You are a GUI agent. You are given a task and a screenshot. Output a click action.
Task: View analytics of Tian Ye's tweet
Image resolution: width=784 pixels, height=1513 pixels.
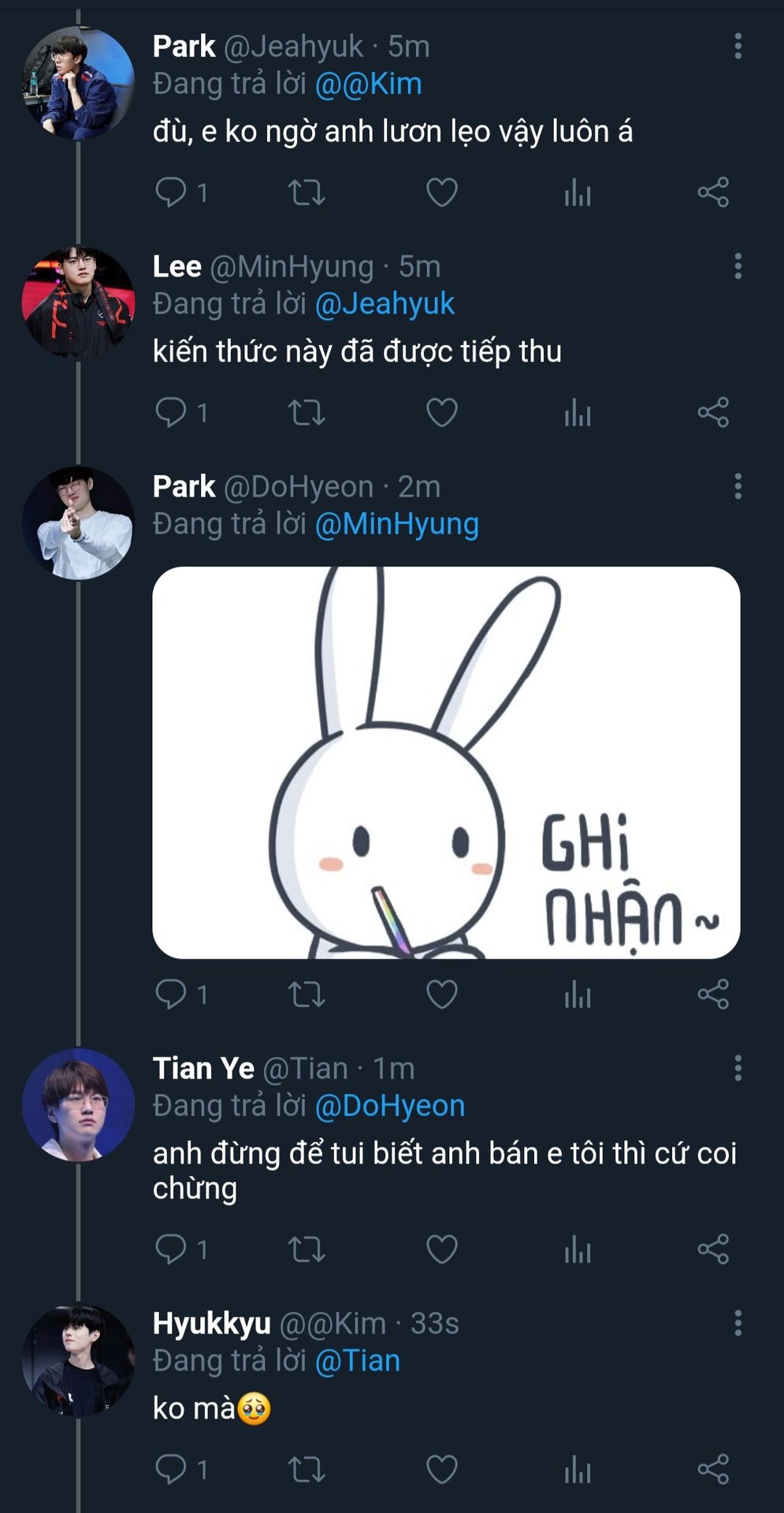(x=578, y=1249)
